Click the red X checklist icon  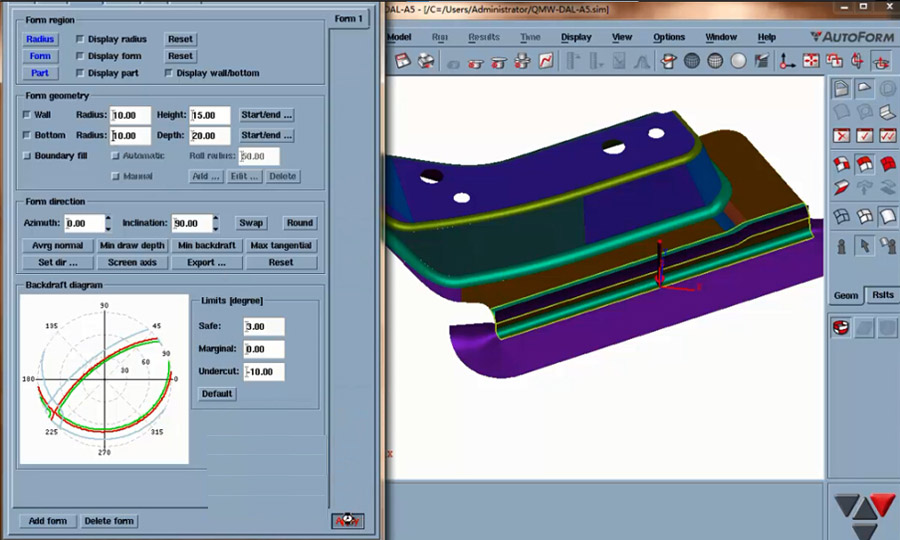pos(842,136)
